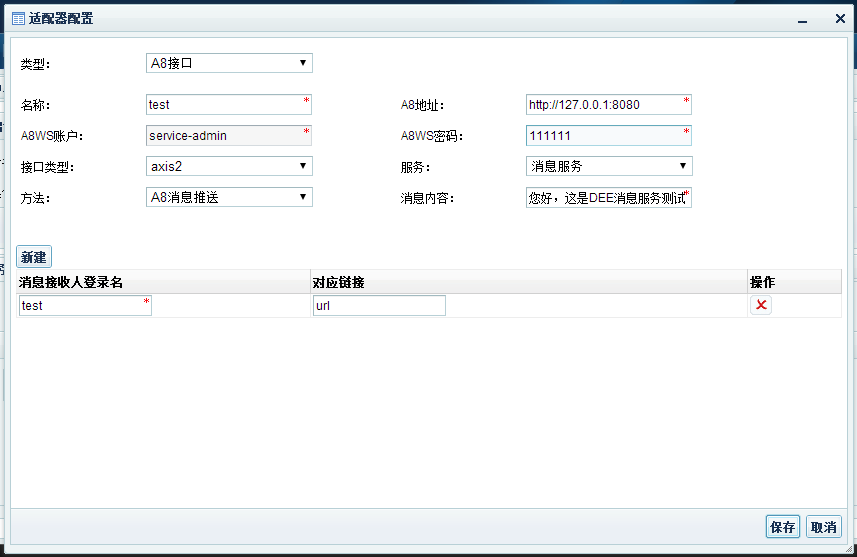Screen dimensions: 857x557
Task: Click the 名称: label
Action: pyautogui.click(x=36, y=105)
